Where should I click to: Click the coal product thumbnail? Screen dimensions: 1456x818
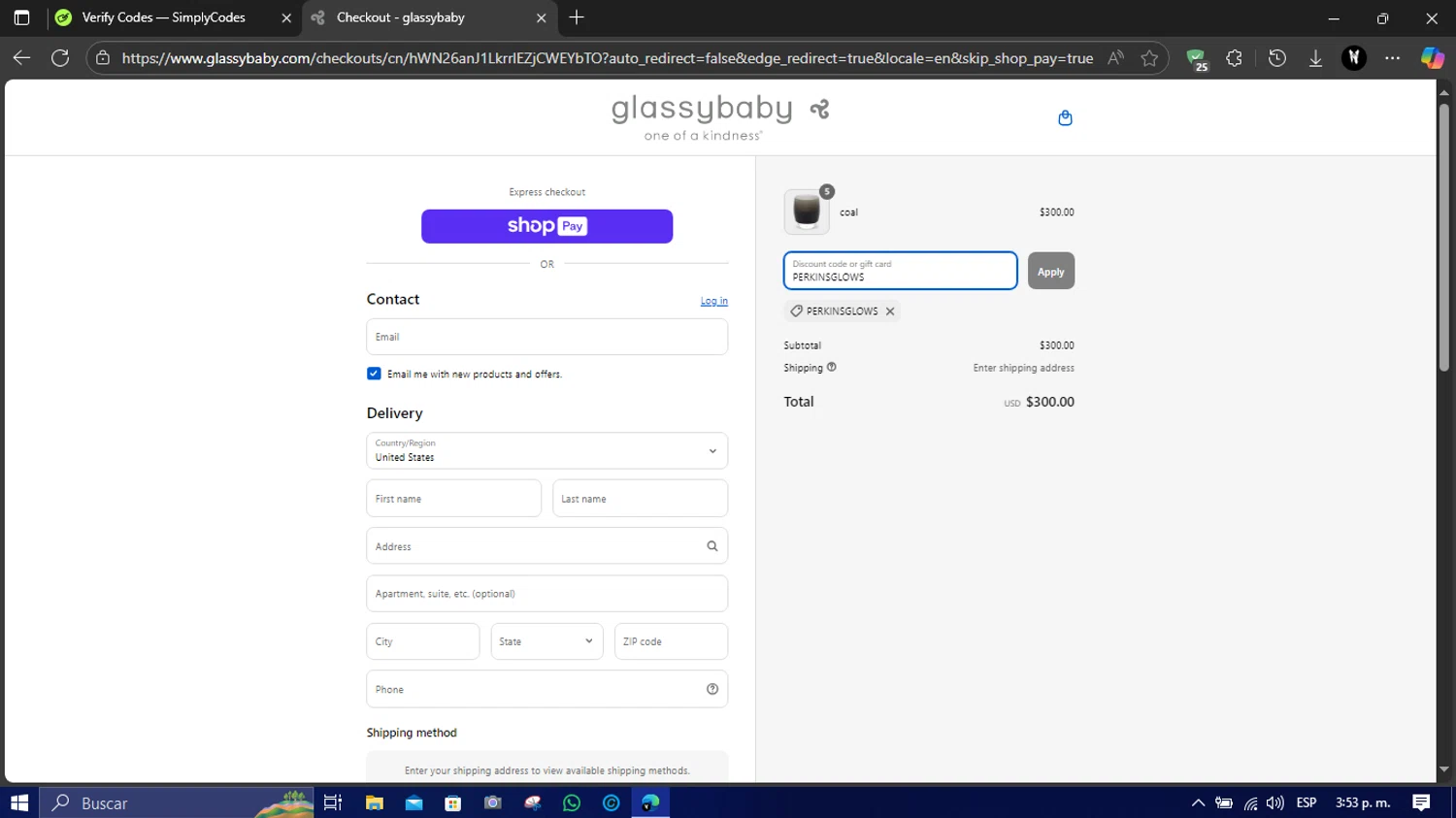[x=807, y=212]
